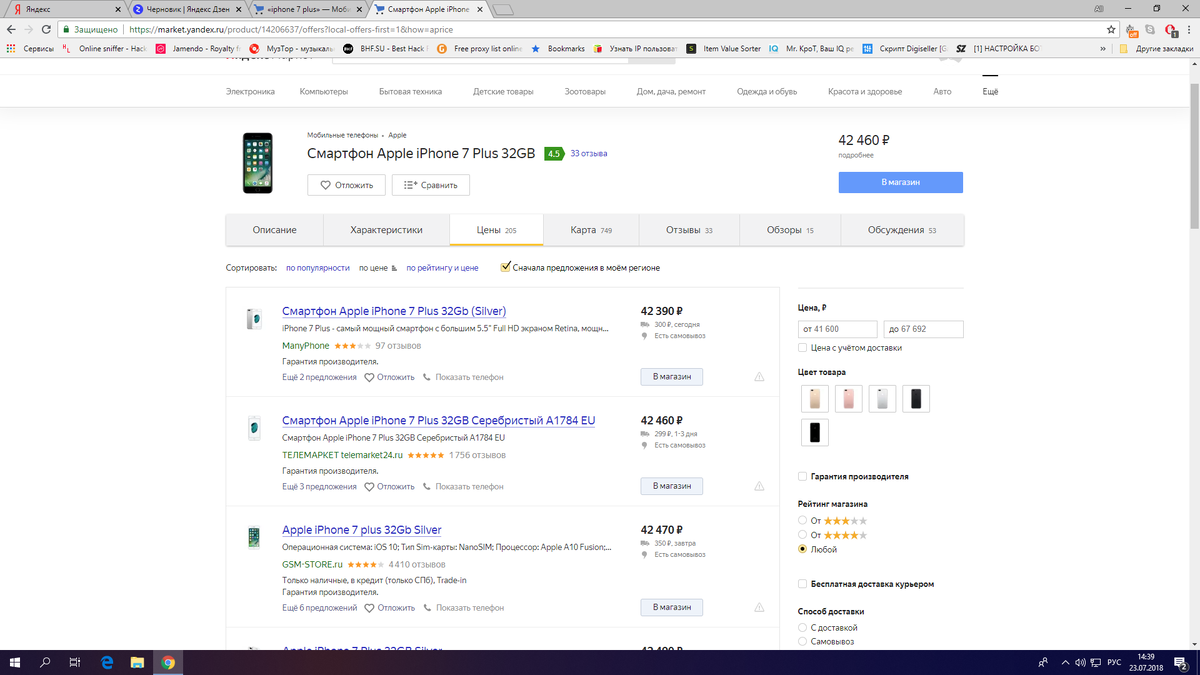Open the Jamendo Royalty bookmark
1200x675 pixels.
[199, 48]
